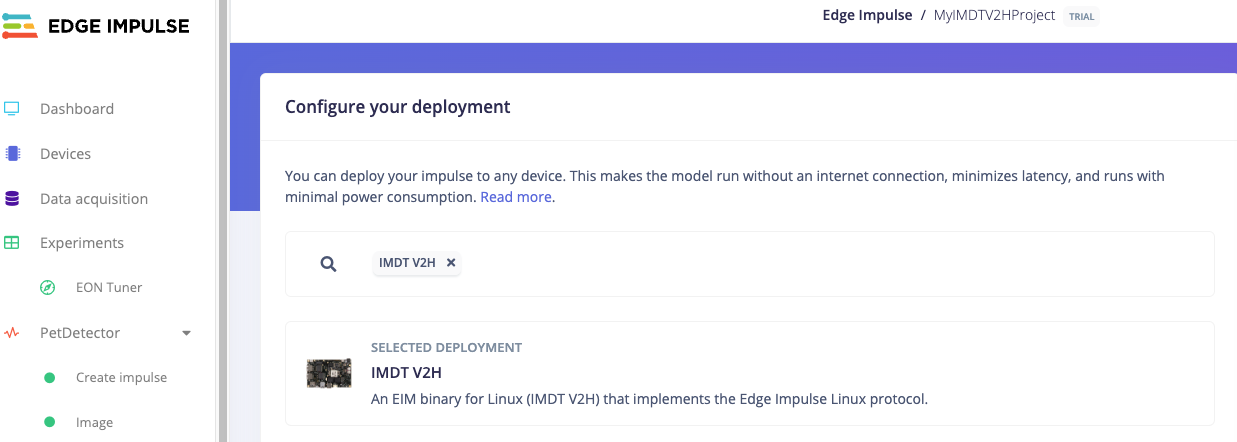Click the IMDT V2H tag label
The height and width of the screenshot is (442, 1237).
pos(407,263)
